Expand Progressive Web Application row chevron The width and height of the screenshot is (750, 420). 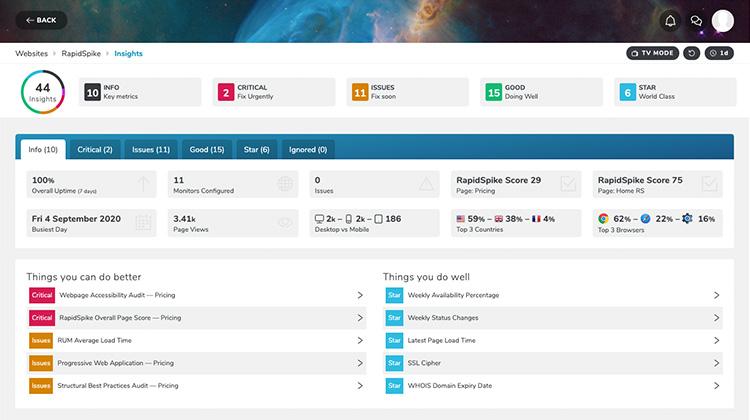(360, 363)
